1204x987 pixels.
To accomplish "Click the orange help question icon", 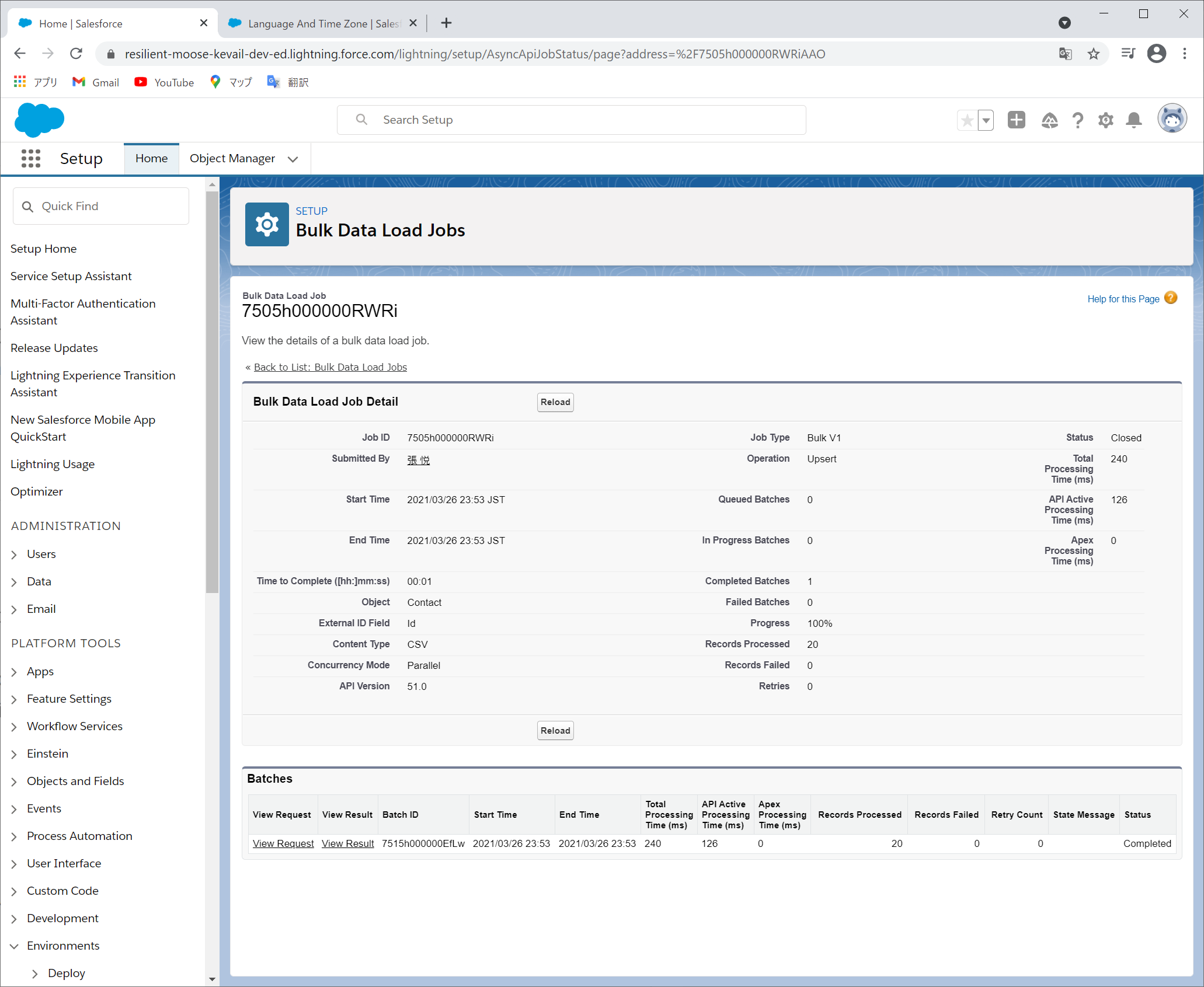I will tap(1171, 298).
